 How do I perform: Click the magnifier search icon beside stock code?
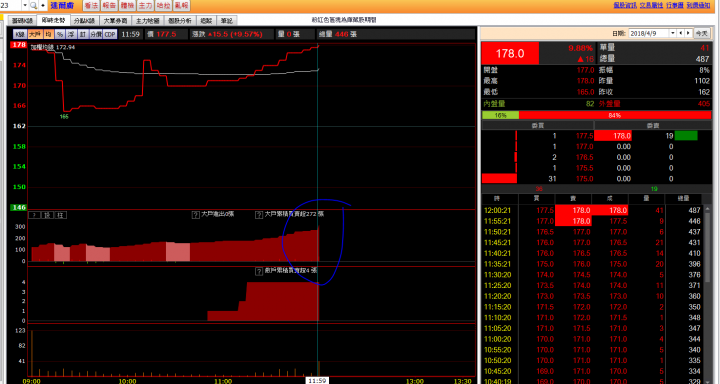34,6
